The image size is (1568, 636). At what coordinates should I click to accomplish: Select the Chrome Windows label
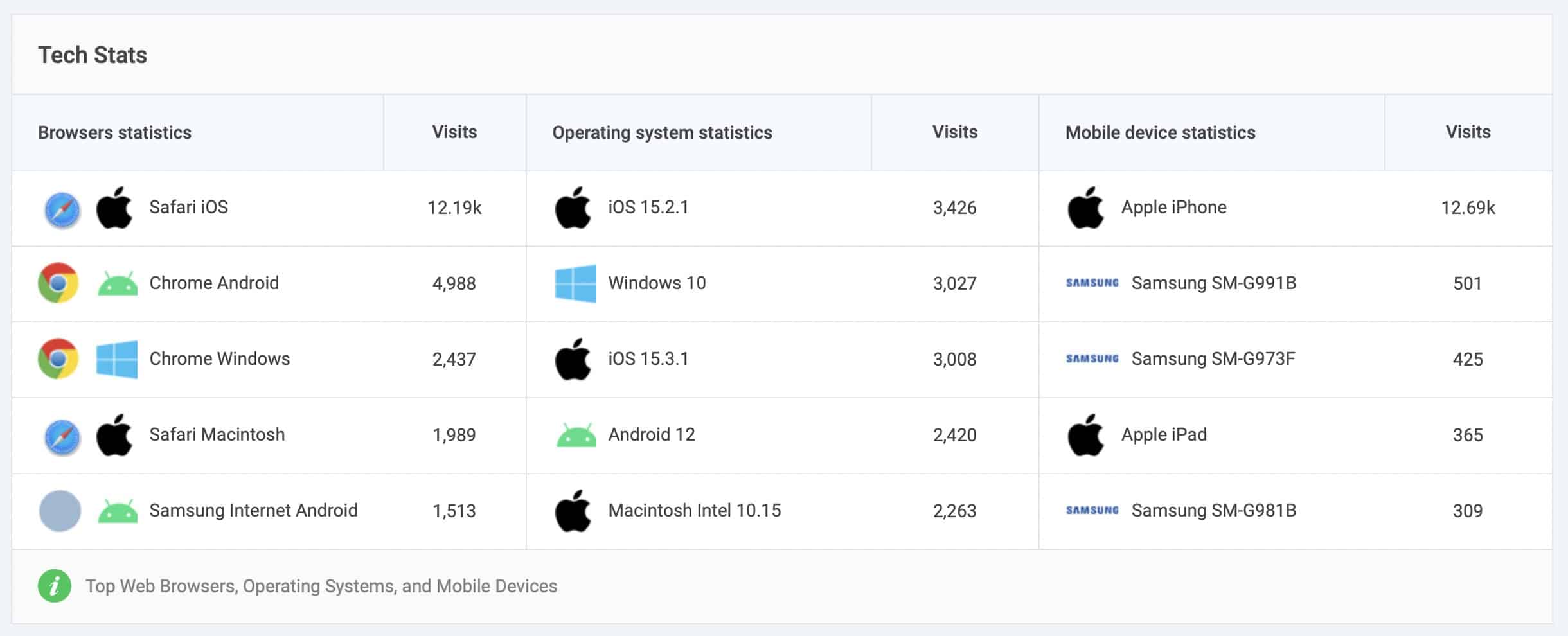(220, 359)
